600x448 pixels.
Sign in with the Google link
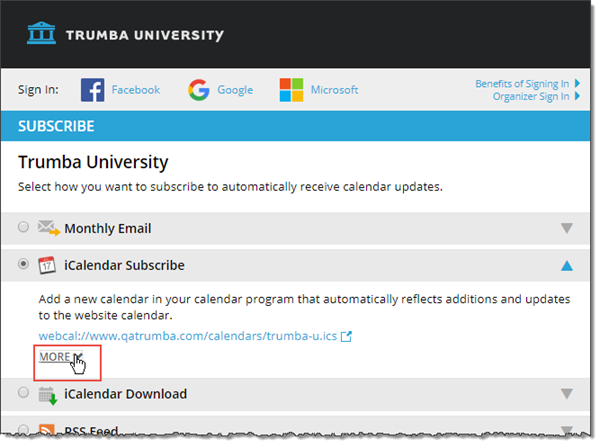click(235, 90)
